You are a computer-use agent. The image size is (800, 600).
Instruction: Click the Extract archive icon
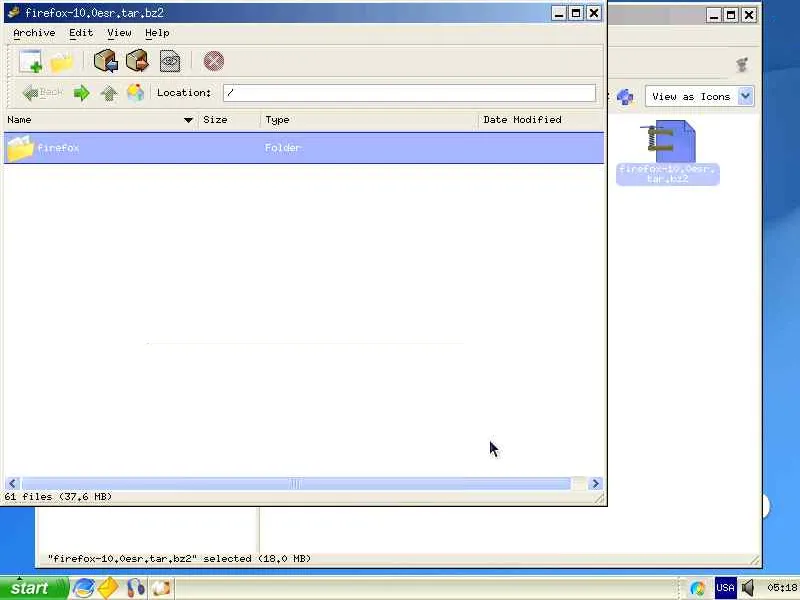(138, 61)
